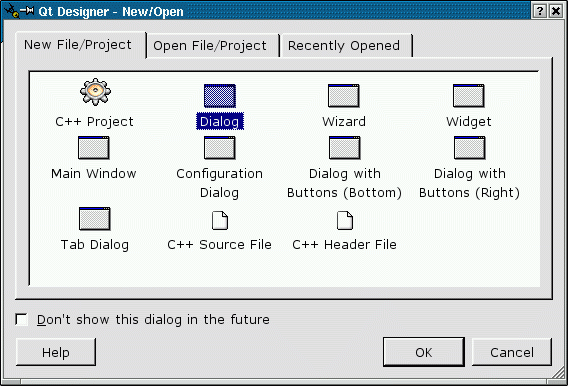
Task: Pick the Dialog with Buttons (Bottom) icon
Action: (345, 148)
